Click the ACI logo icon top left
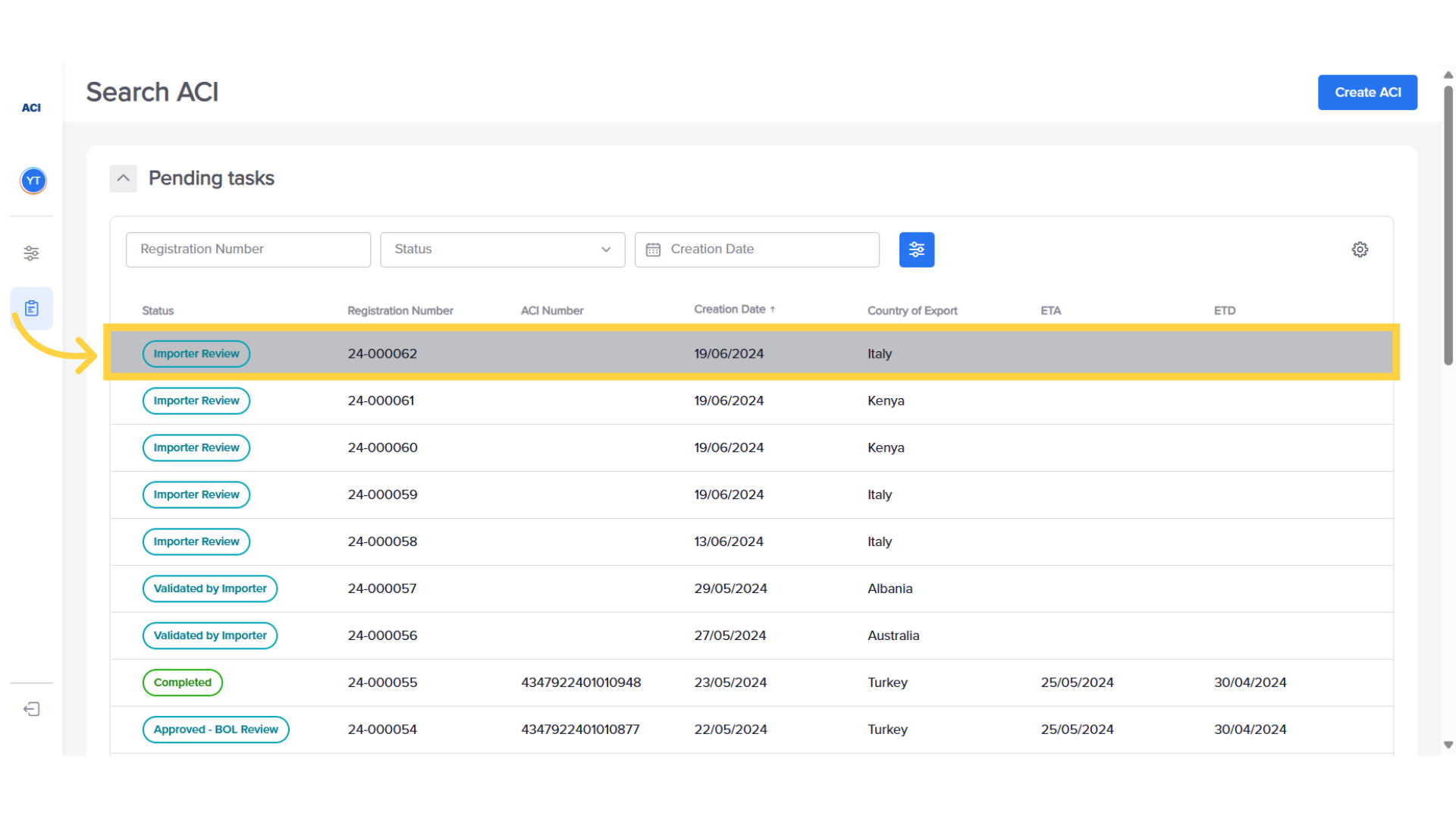 (x=31, y=107)
